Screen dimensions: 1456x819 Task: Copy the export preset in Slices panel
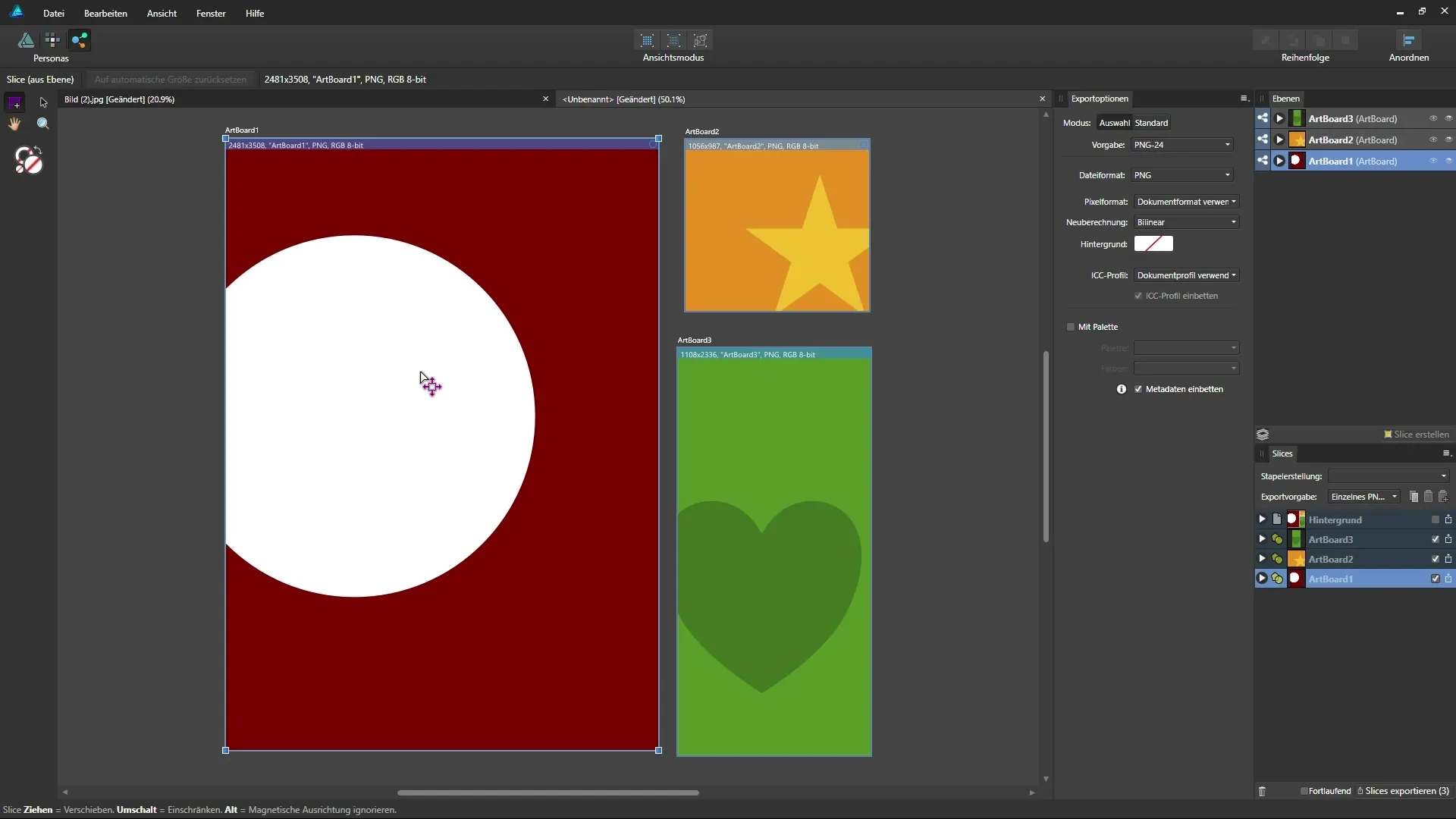point(1414,497)
